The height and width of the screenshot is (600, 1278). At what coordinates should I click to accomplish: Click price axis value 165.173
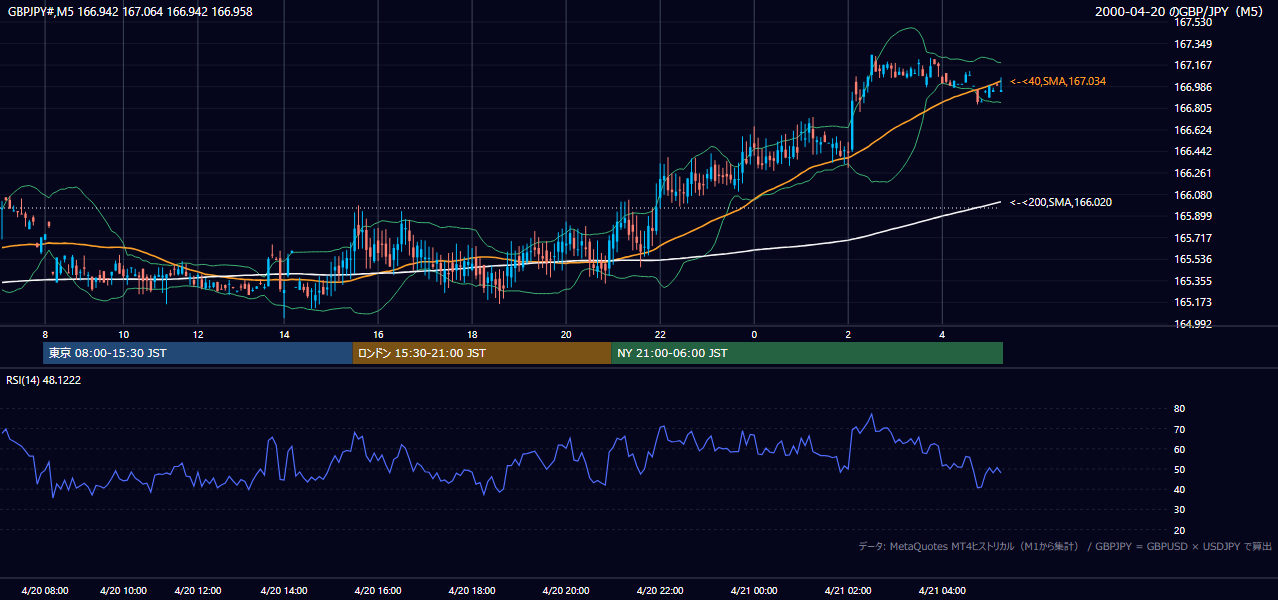tap(1192, 302)
